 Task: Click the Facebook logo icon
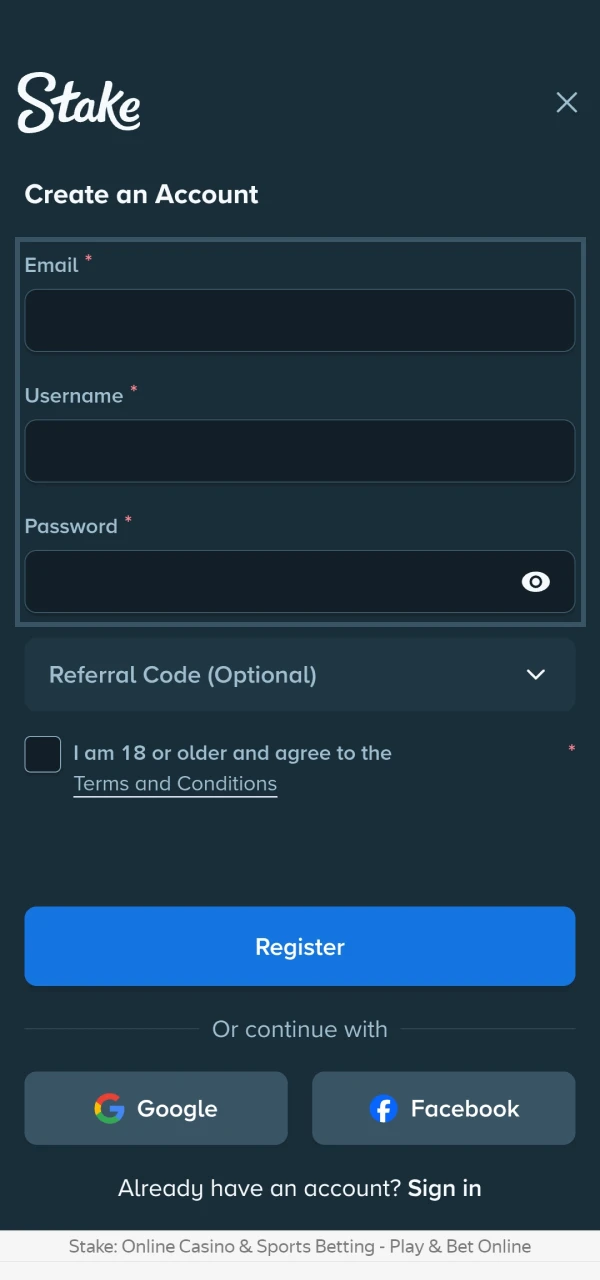point(383,1108)
